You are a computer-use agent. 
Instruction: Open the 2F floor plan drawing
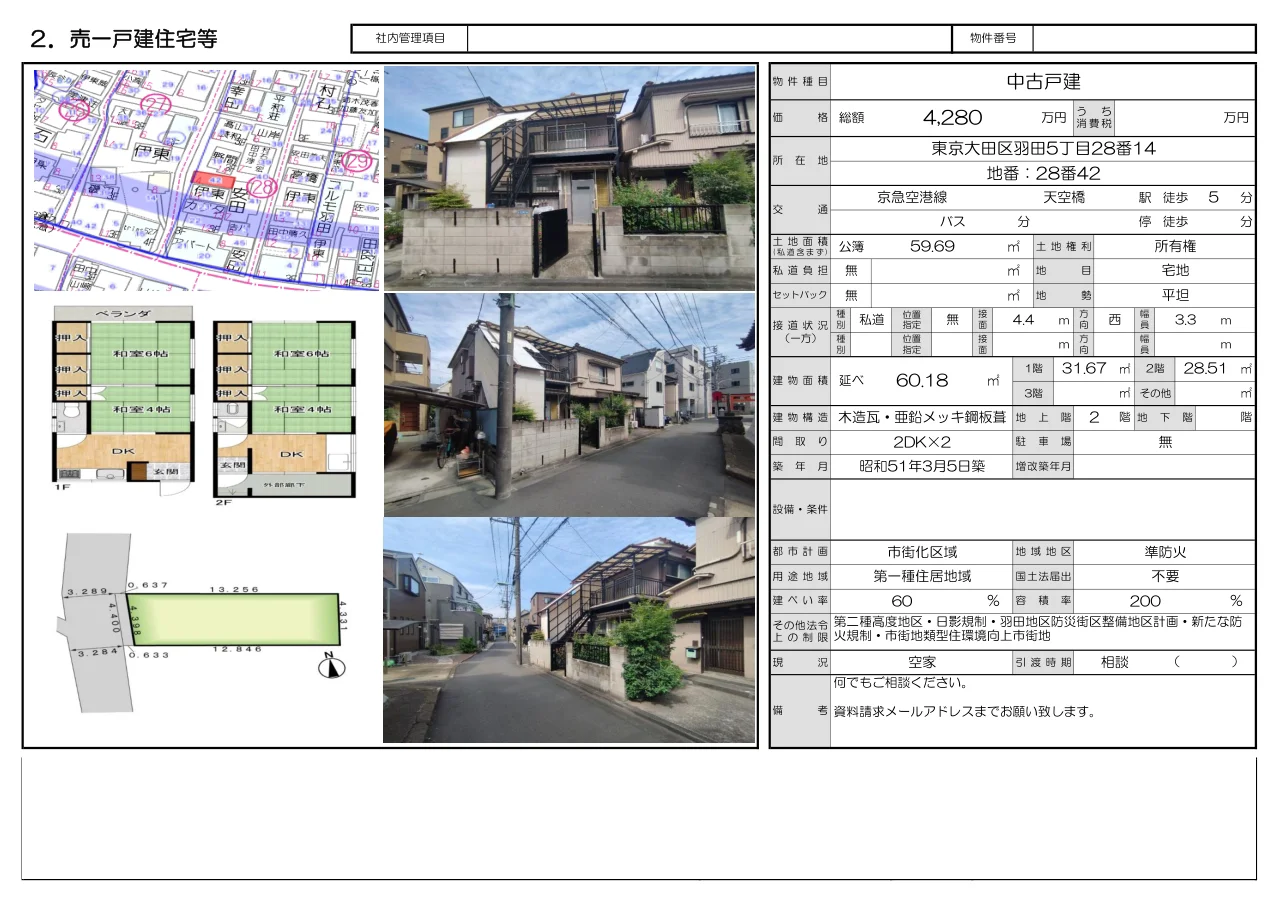(x=285, y=410)
